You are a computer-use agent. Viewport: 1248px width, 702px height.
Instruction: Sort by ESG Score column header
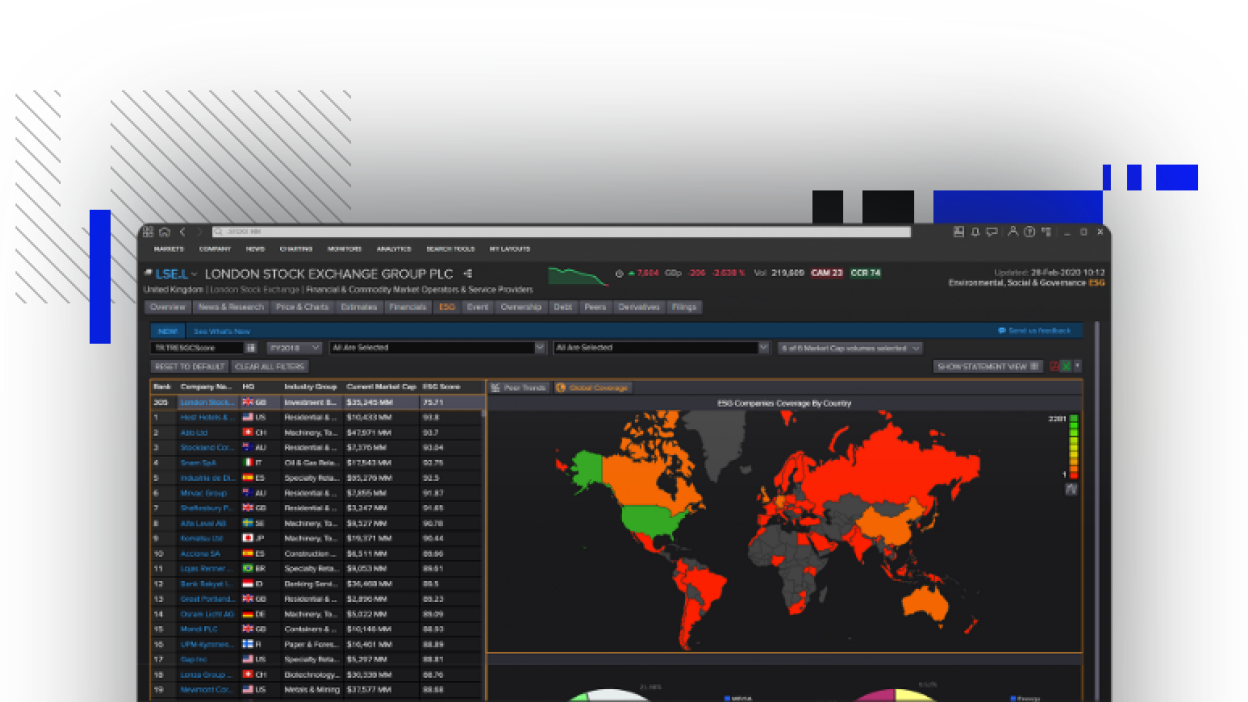pyautogui.click(x=441, y=386)
